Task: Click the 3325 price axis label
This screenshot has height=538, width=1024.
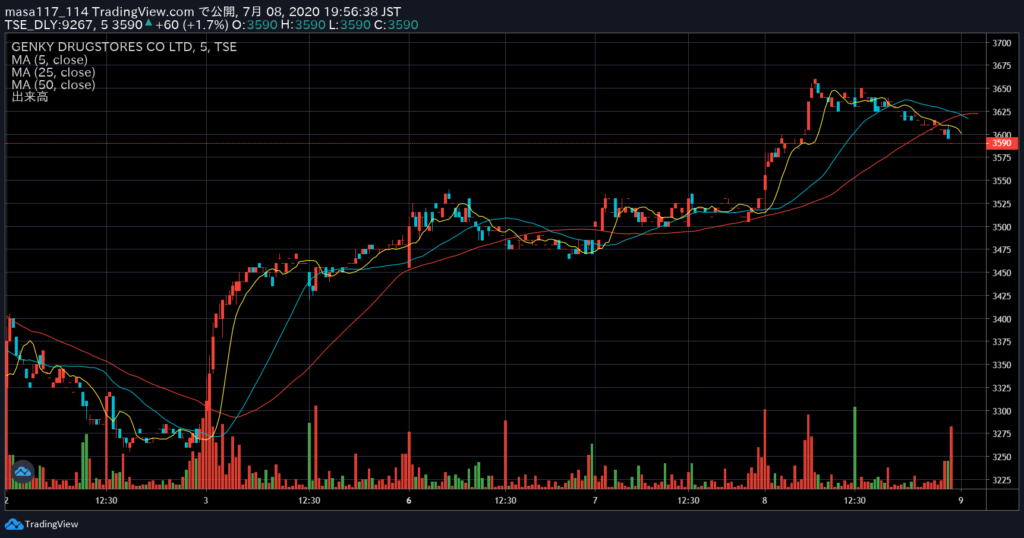Action: 1001,388
